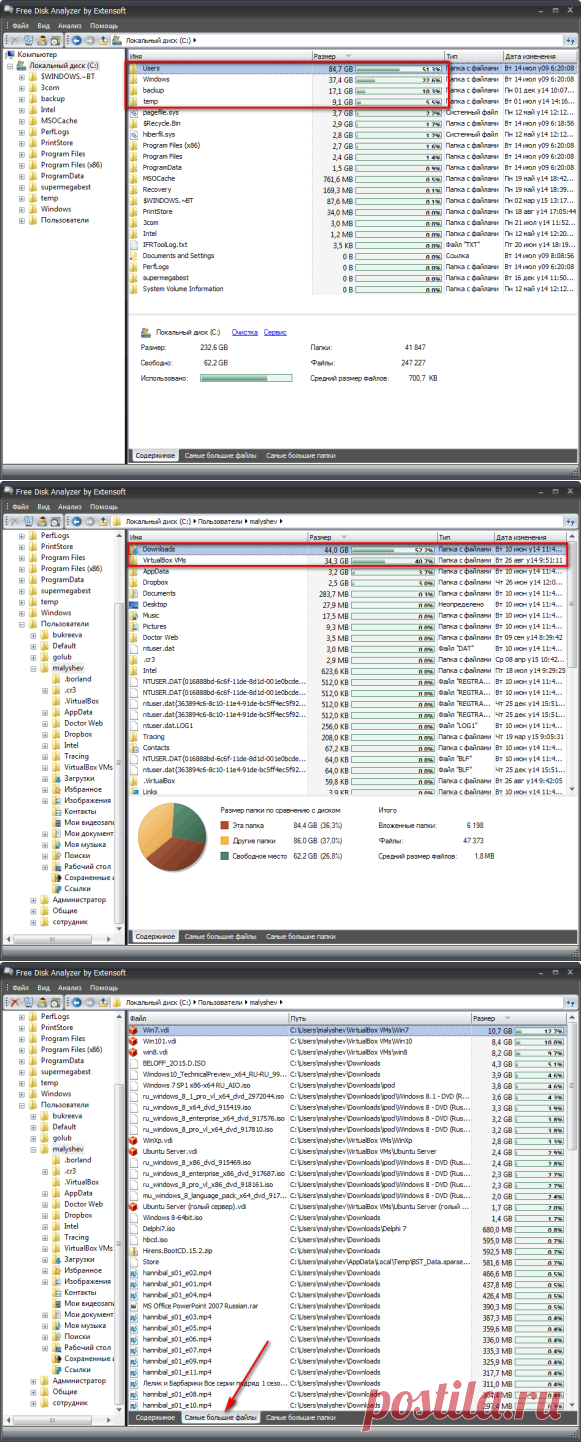Click Back arrow in middle window toolbar
Image resolution: width=581 pixels, height=1442 pixels.
tap(77, 521)
